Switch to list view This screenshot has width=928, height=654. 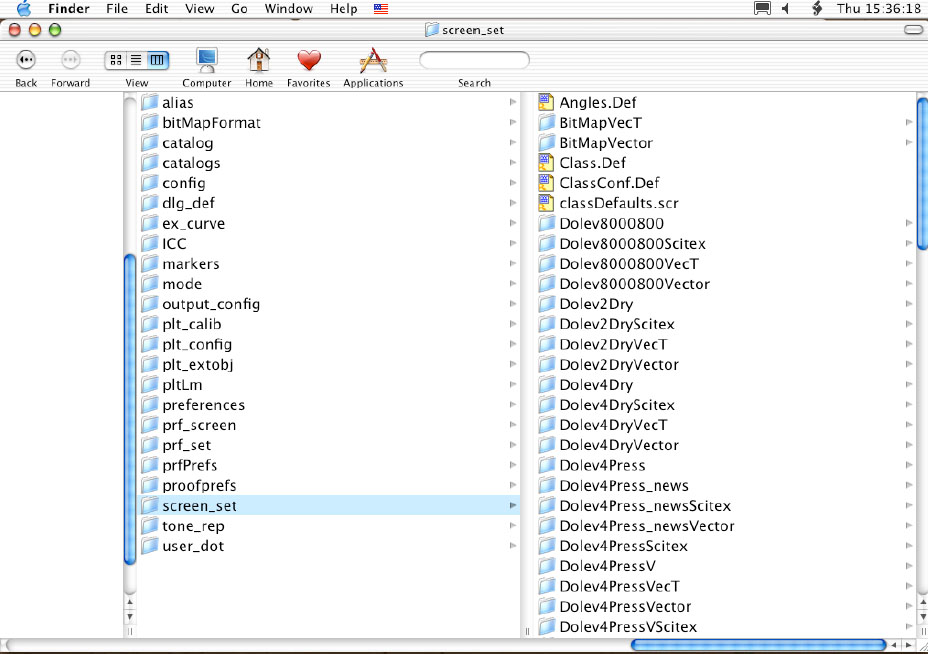point(136,60)
